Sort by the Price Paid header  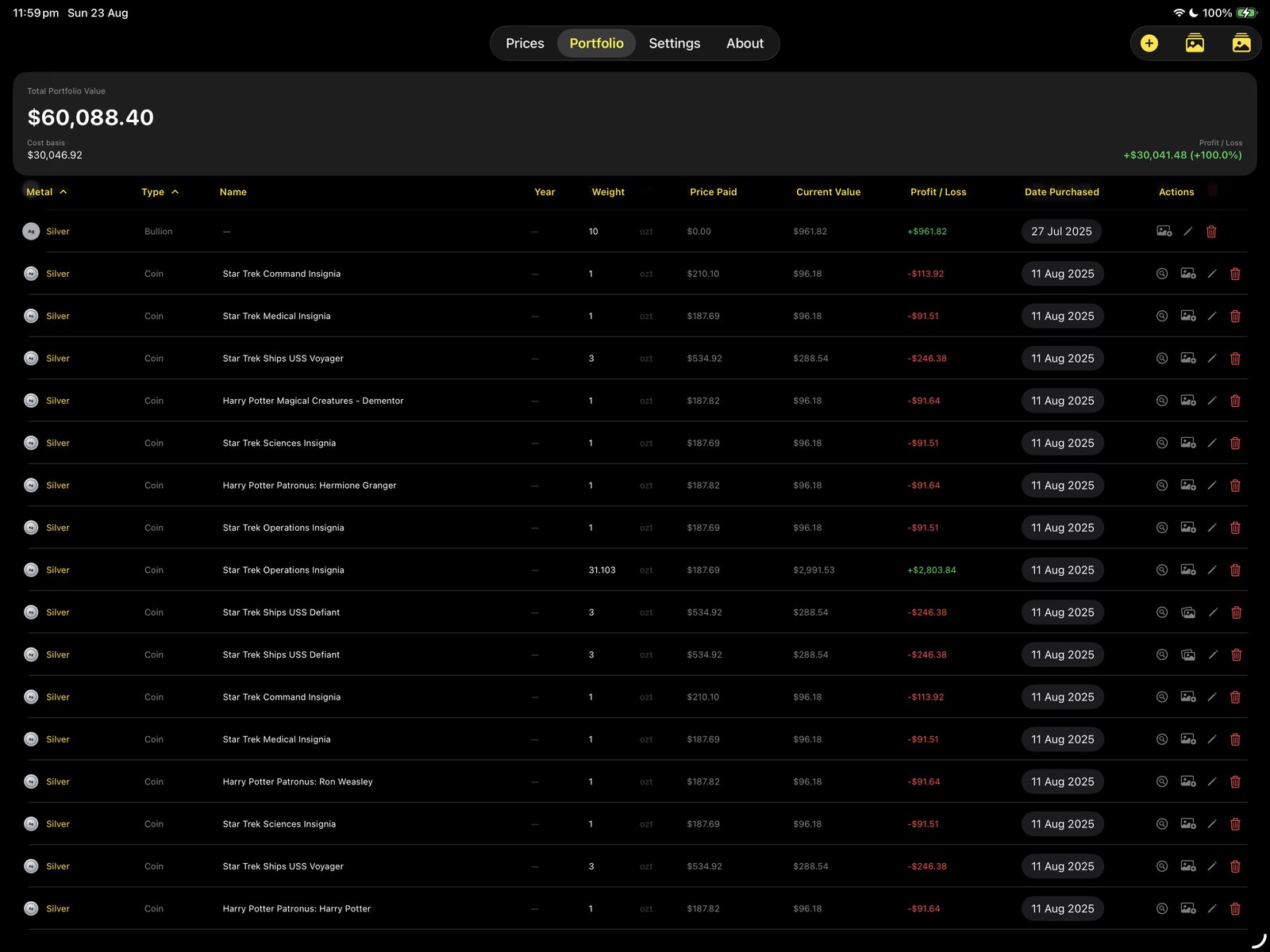713,192
